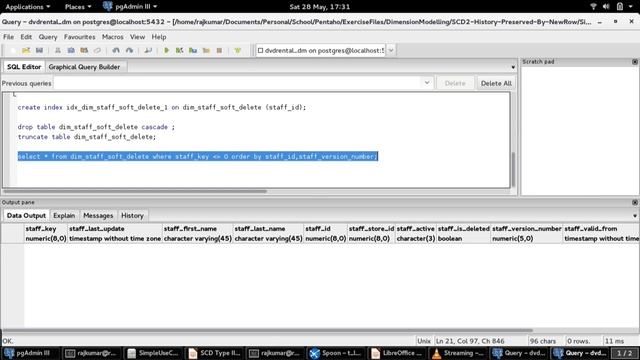Click the Delete previous query button
Image resolution: width=640 pixels, height=360 pixels.
tap(455, 83)
